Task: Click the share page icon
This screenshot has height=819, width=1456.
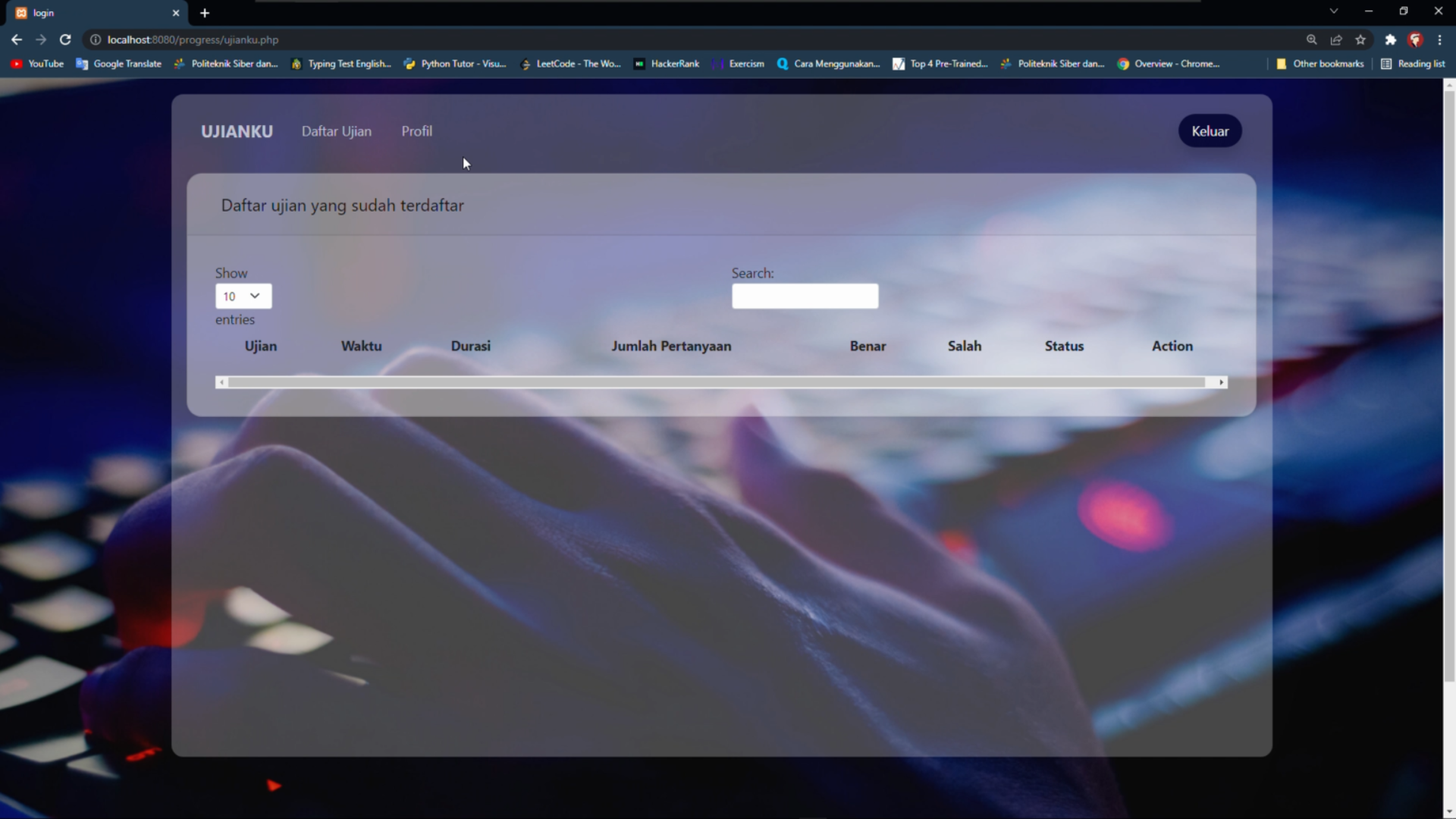Action: pyautogui.click(x=1336, y=39)
